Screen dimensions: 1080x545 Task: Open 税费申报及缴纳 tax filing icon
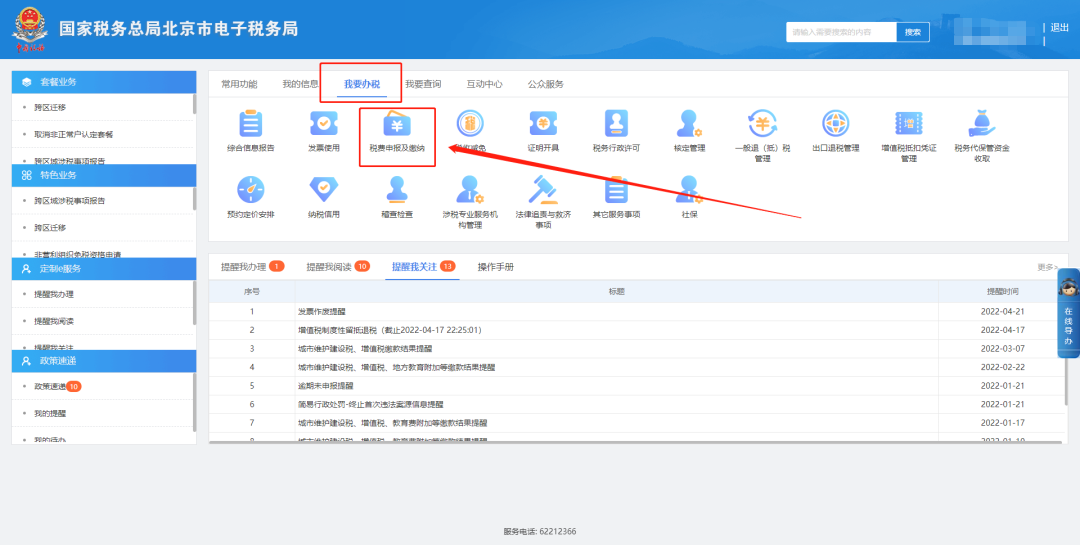(397, 124)
